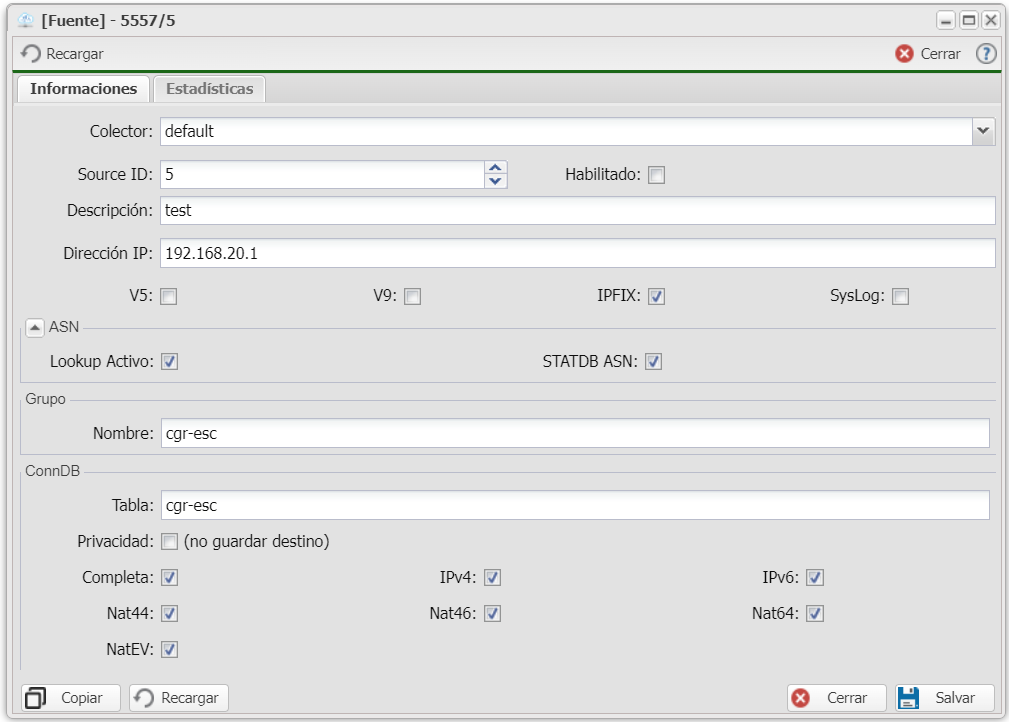Click the top toolbar Recargar icon
The height and width of the screenshot is (722, 1009).
pos(31,54)
